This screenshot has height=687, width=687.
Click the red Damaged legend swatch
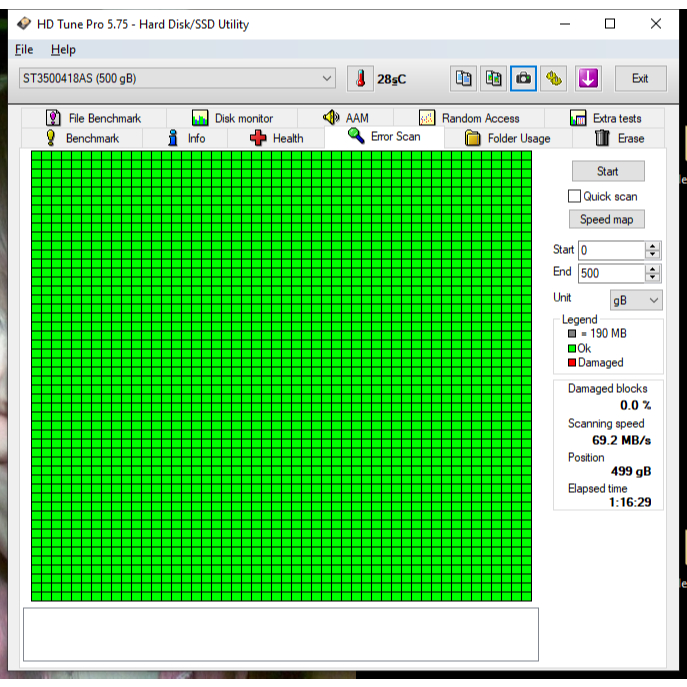point(572,363)
